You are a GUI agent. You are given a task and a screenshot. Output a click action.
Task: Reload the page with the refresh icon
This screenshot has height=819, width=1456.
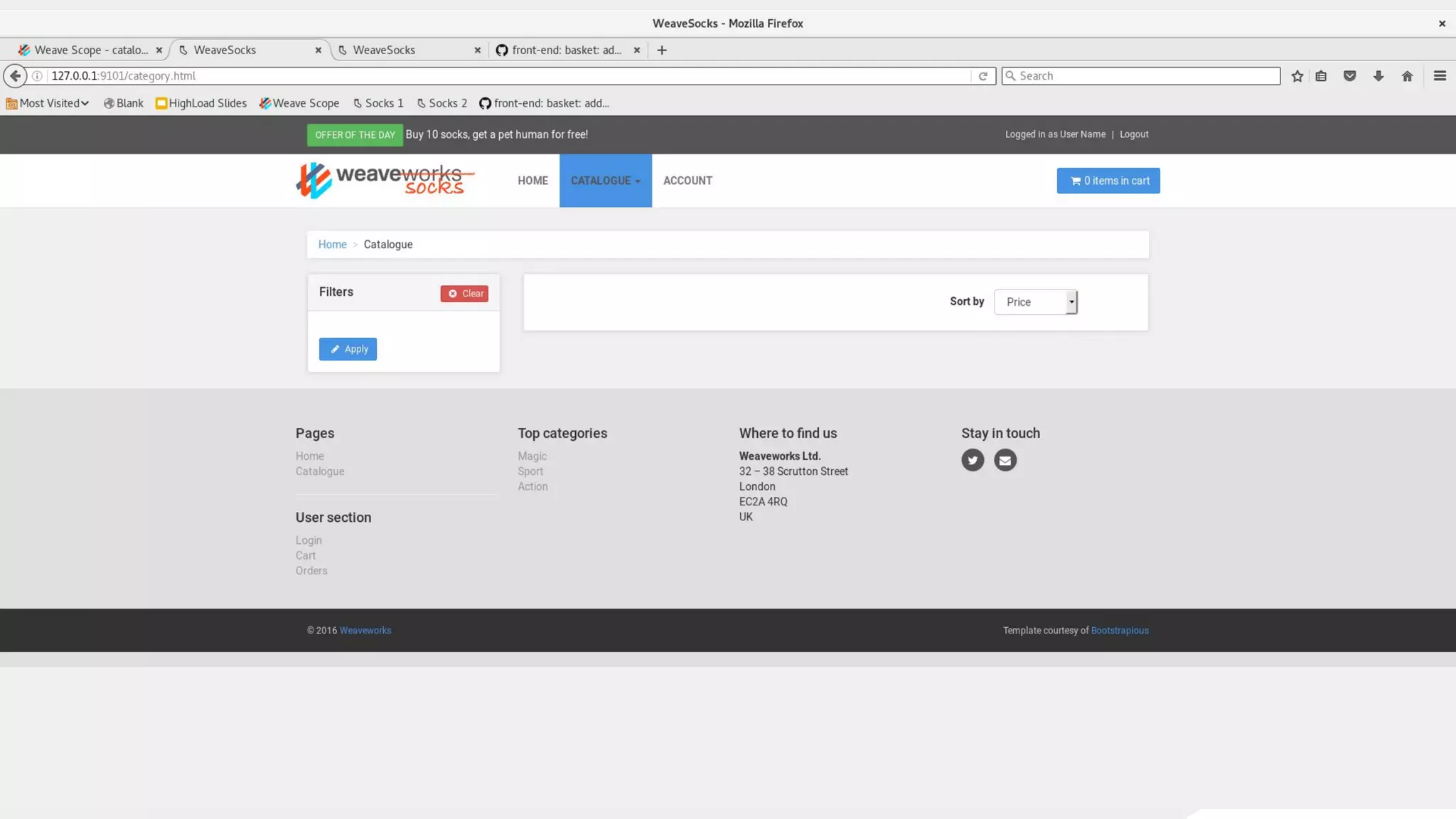[x=983, y=76]
